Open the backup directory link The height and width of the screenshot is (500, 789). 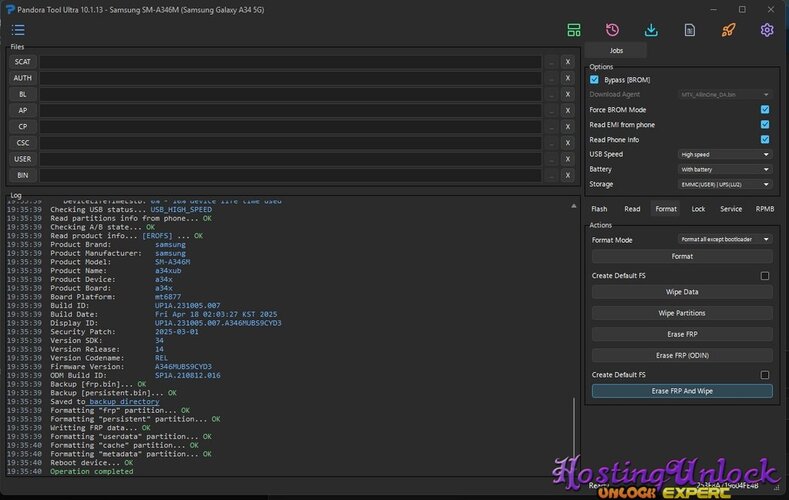click(123, 401)
